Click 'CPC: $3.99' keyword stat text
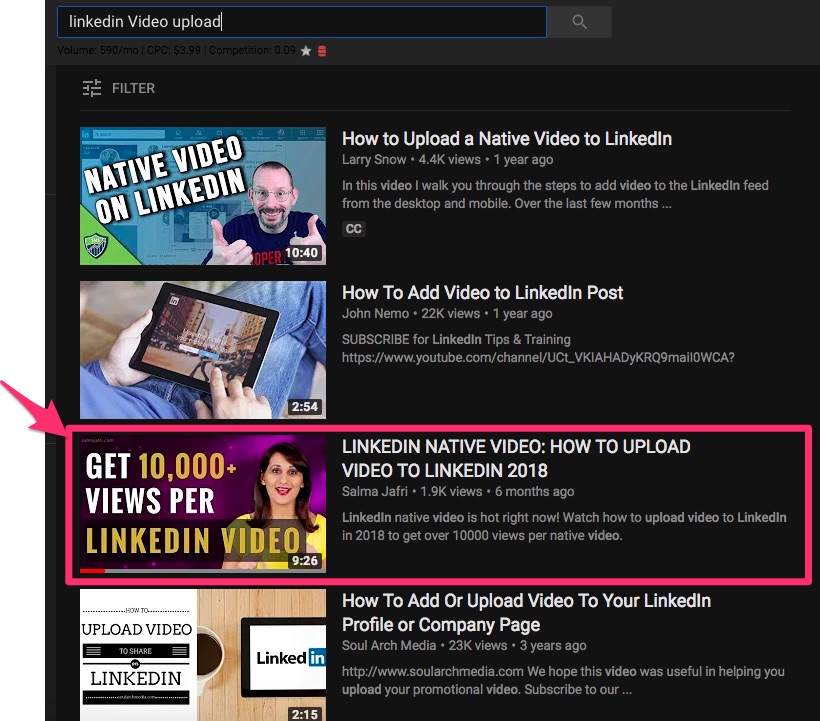The height and width of the screenshot is (721, 820). click(x=174, y=50)
